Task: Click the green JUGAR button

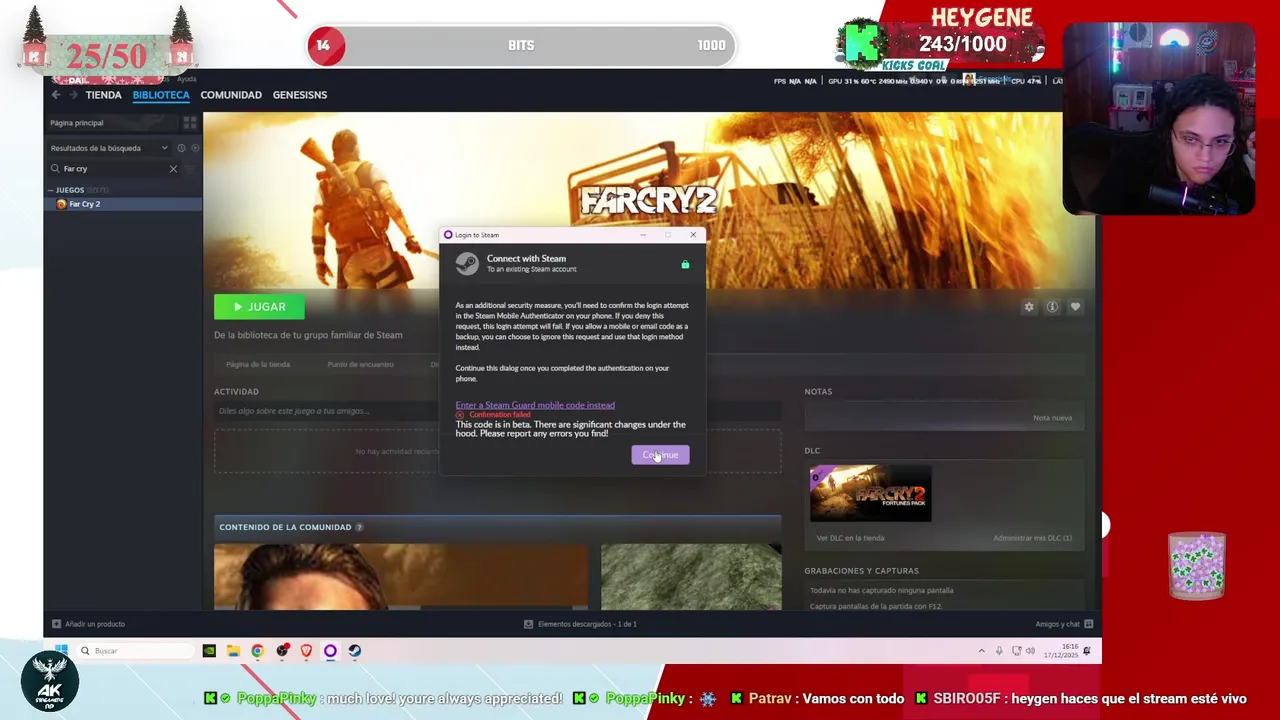Action: (259, 307)
